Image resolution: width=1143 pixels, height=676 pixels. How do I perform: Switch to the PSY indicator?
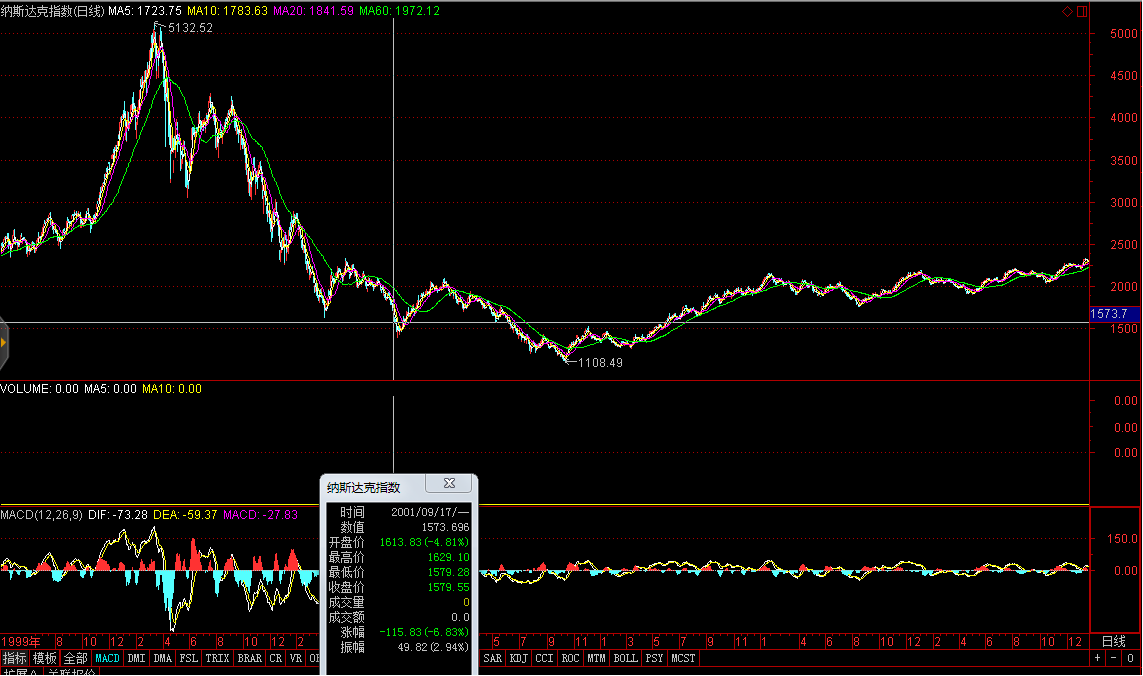point(655,658)
